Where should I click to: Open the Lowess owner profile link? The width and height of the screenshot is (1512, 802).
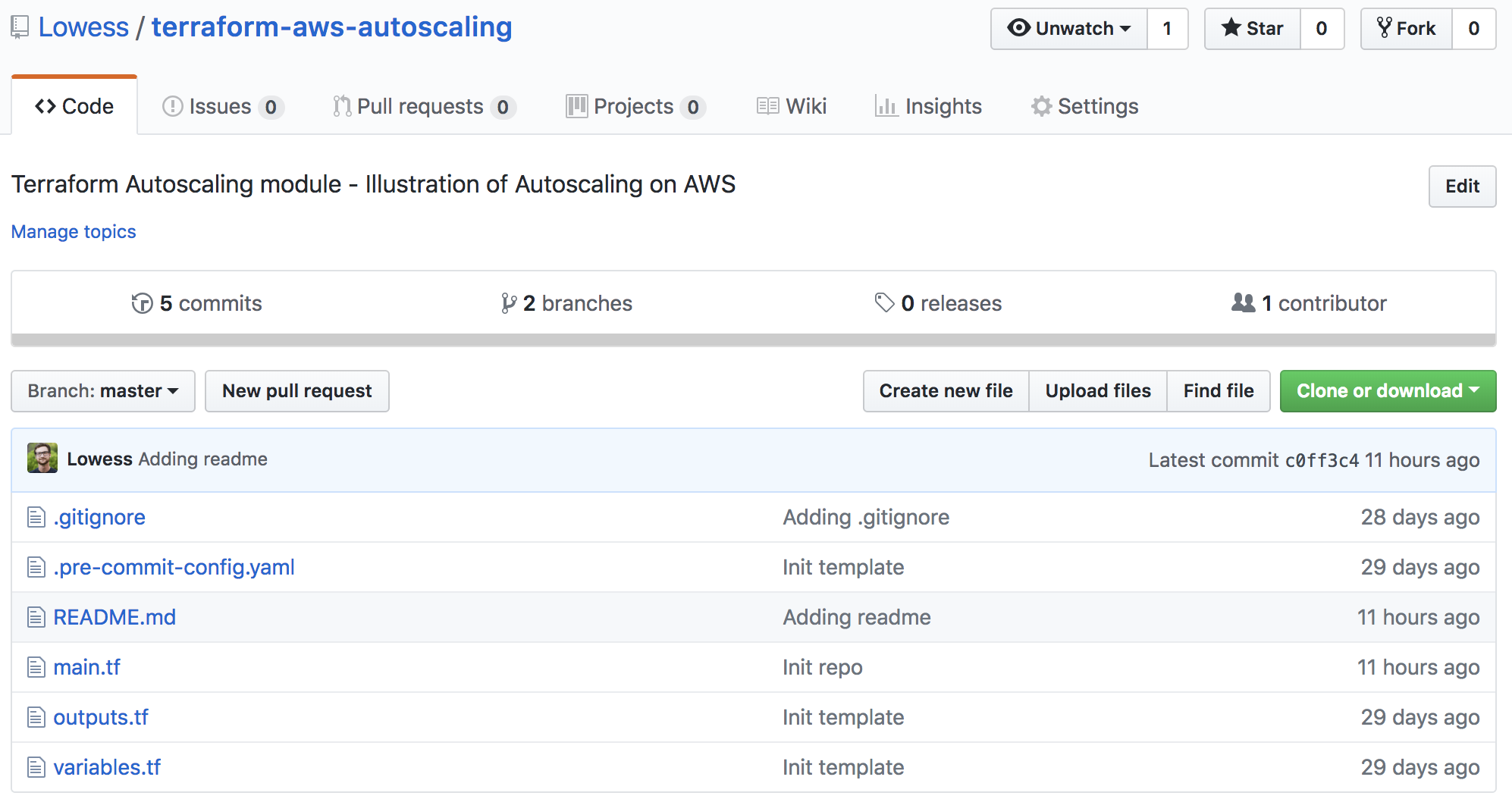[x=83, y=27]
